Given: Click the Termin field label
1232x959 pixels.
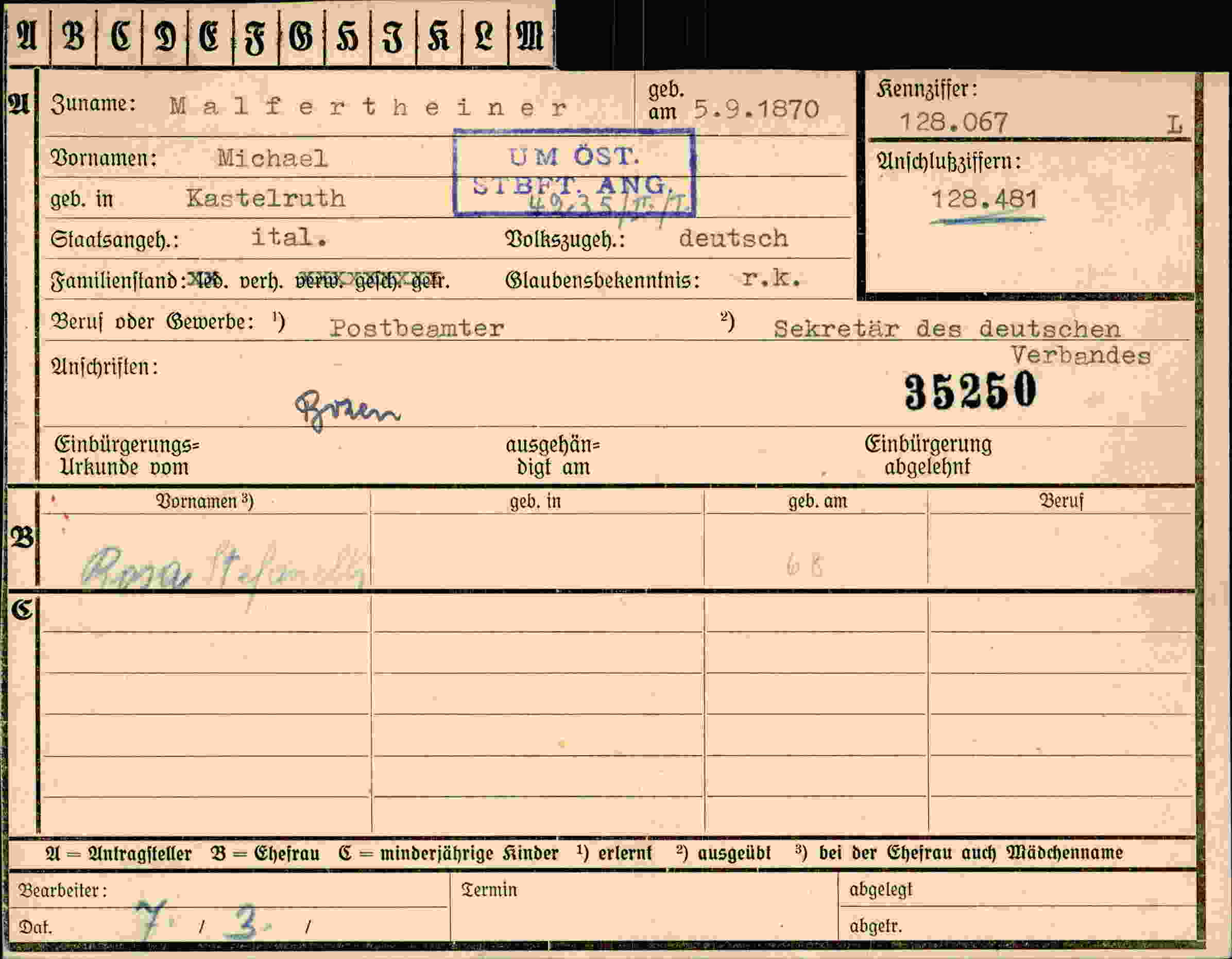Looking at the screenshot, I should click(489, 889).
